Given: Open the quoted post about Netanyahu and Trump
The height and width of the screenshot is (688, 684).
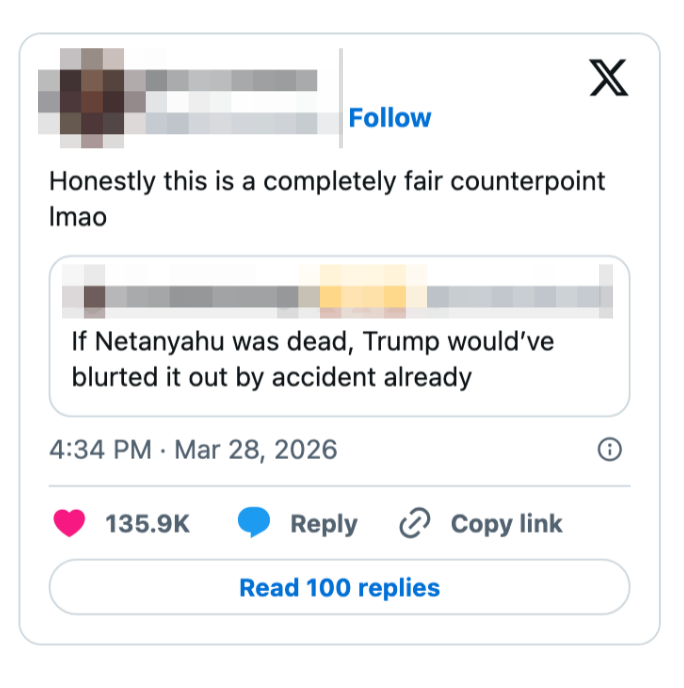Looking at the screenshot, I should (x=339, y=360).
